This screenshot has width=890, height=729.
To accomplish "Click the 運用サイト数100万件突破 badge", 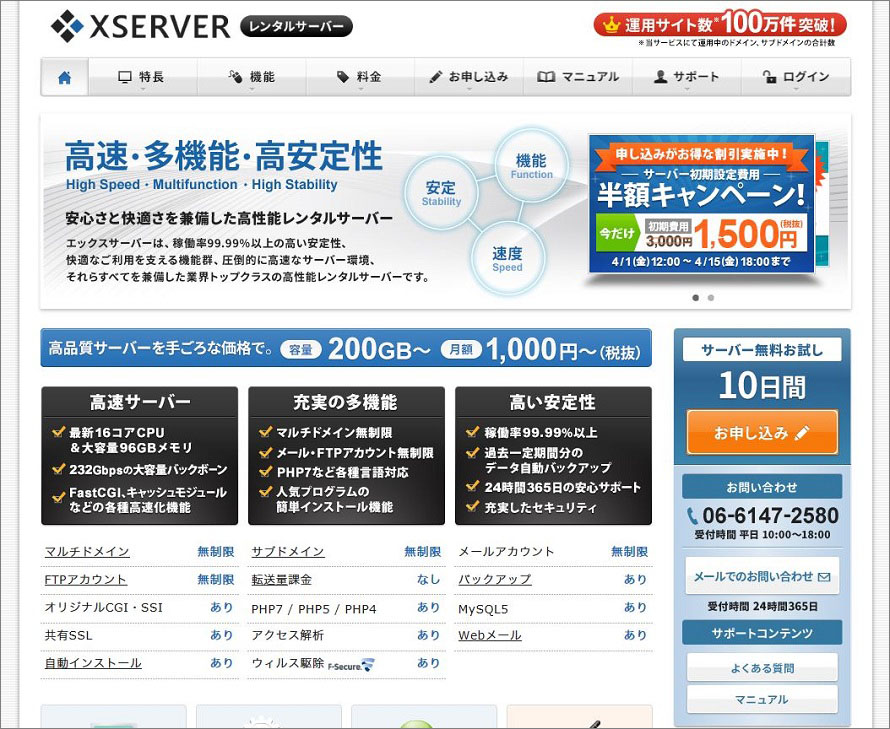I will (x=720, y=24).
